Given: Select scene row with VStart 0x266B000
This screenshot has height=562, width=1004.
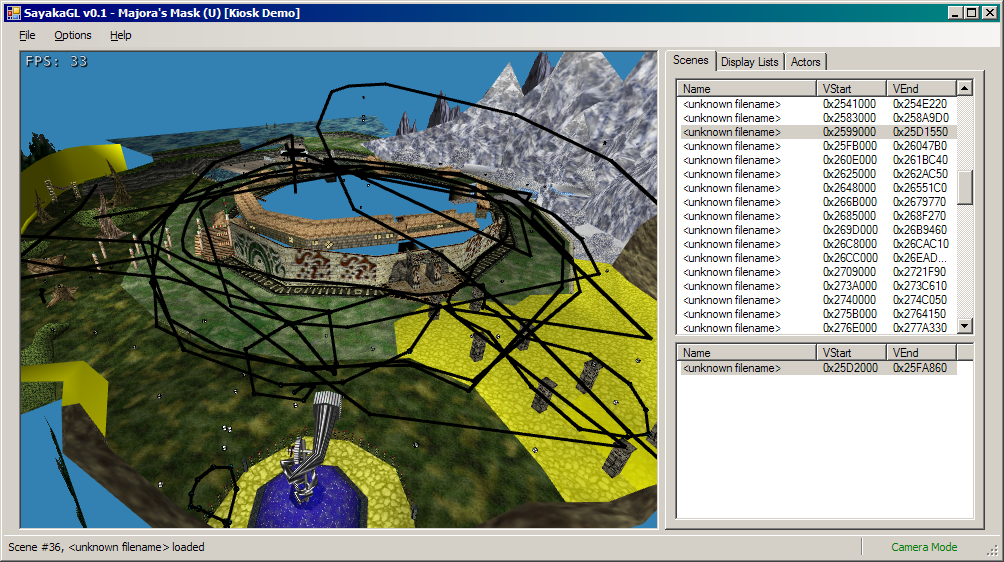Looking at the screenshot, I should click(x=818, y=202).
